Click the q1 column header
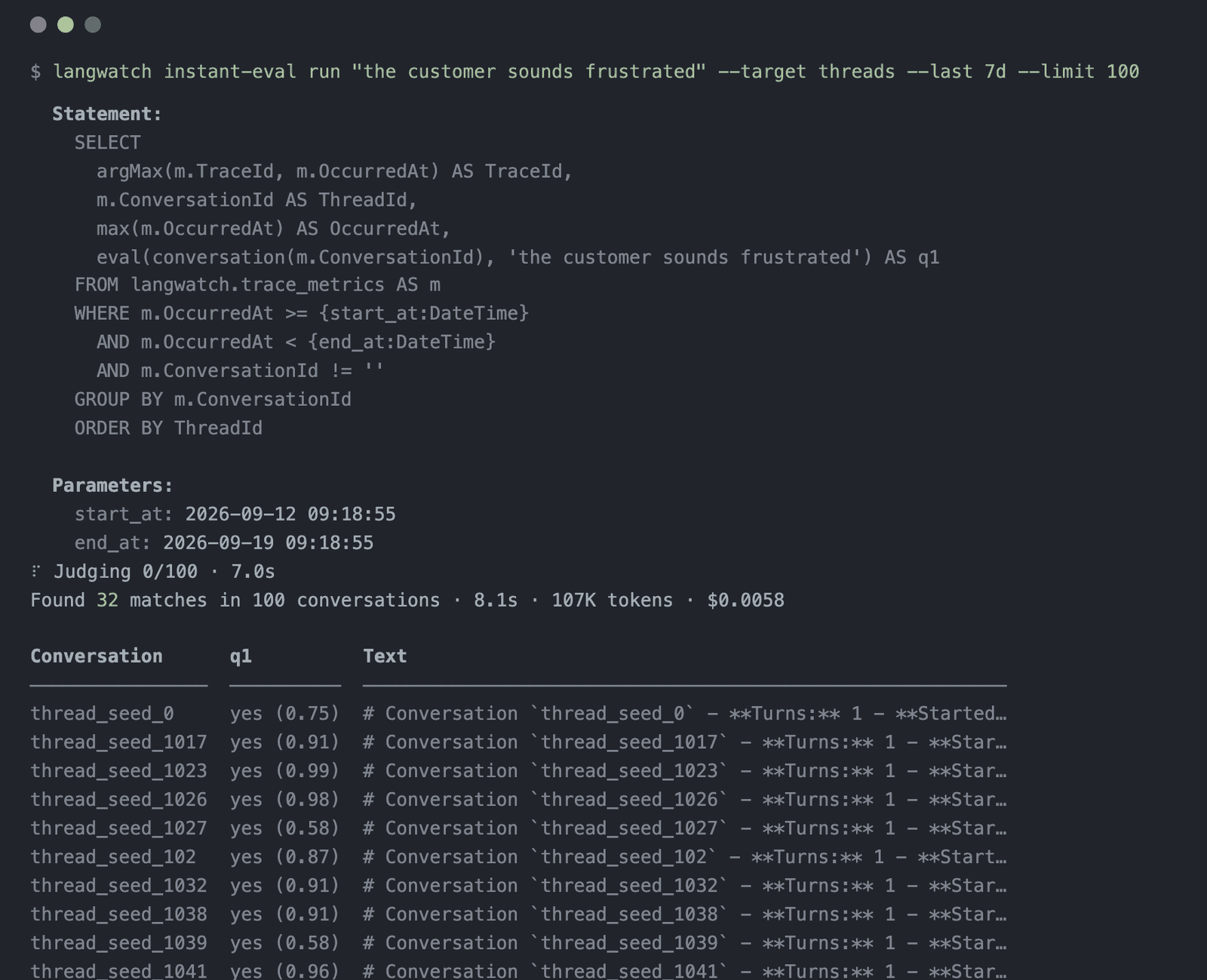The image size is (1207, 980). (x=241, y=656)
